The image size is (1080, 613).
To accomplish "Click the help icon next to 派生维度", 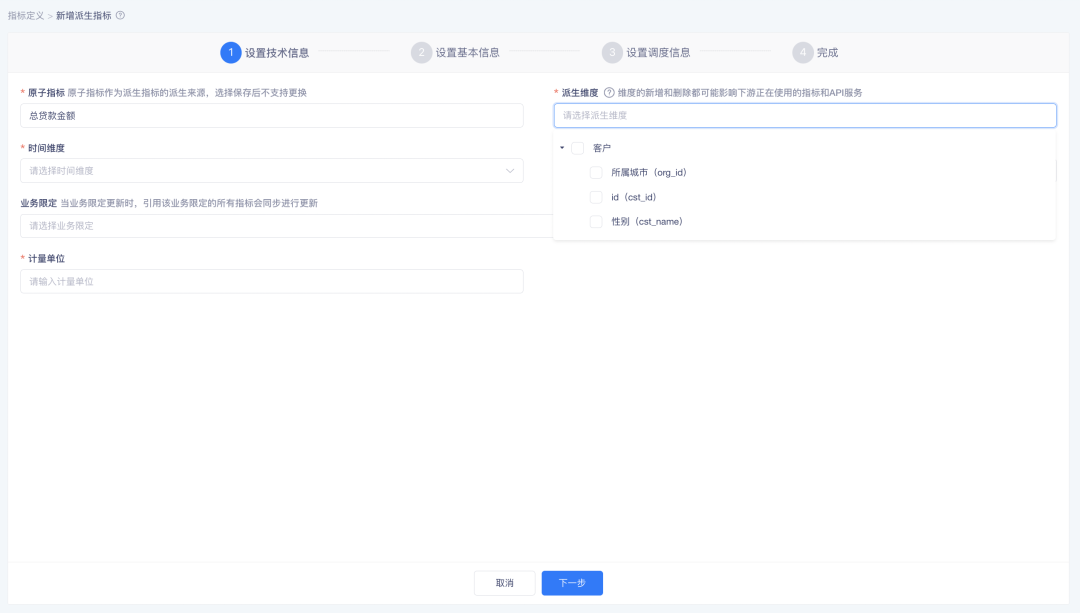I will coord(608,93).
